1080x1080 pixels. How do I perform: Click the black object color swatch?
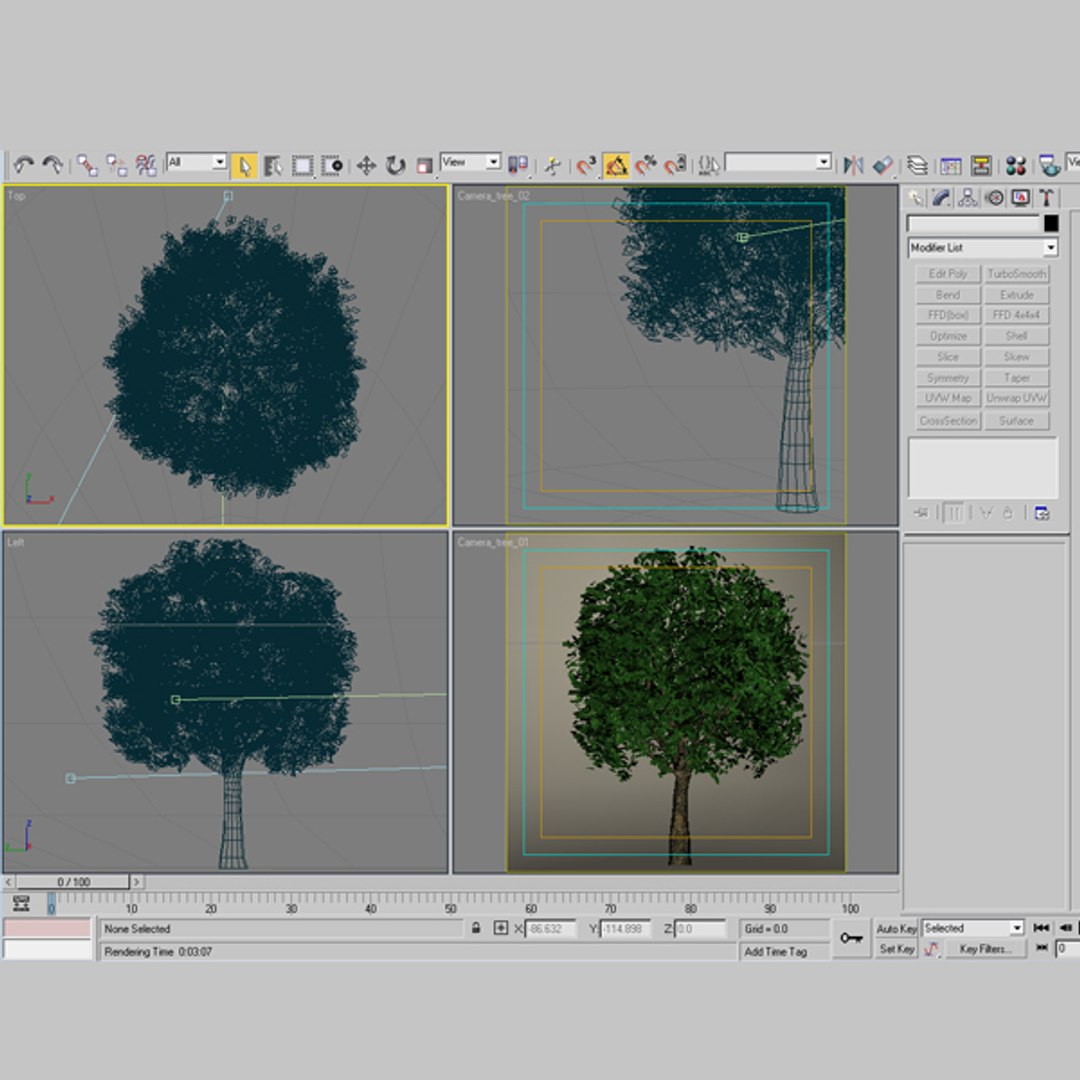point(1051,223)
